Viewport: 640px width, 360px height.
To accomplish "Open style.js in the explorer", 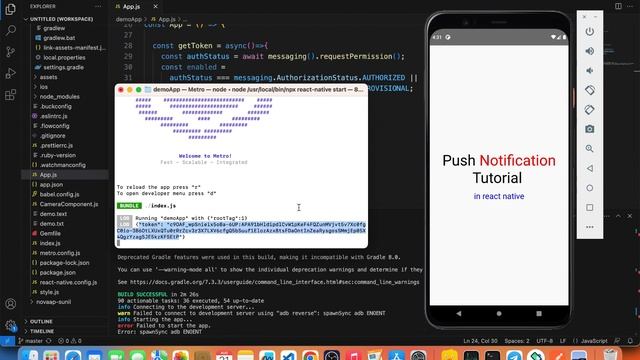I will click(x=49, y=292).
